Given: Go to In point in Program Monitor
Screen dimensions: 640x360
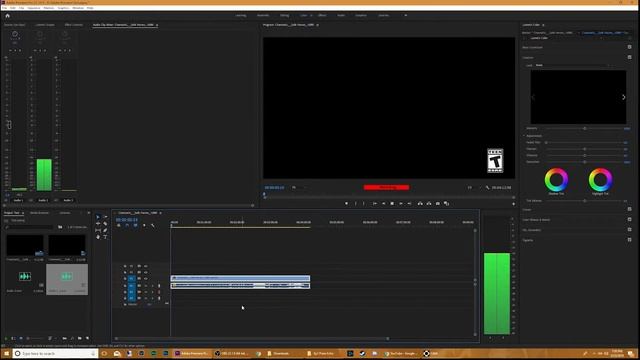Looking at the screenshot, I should [375, 203].
